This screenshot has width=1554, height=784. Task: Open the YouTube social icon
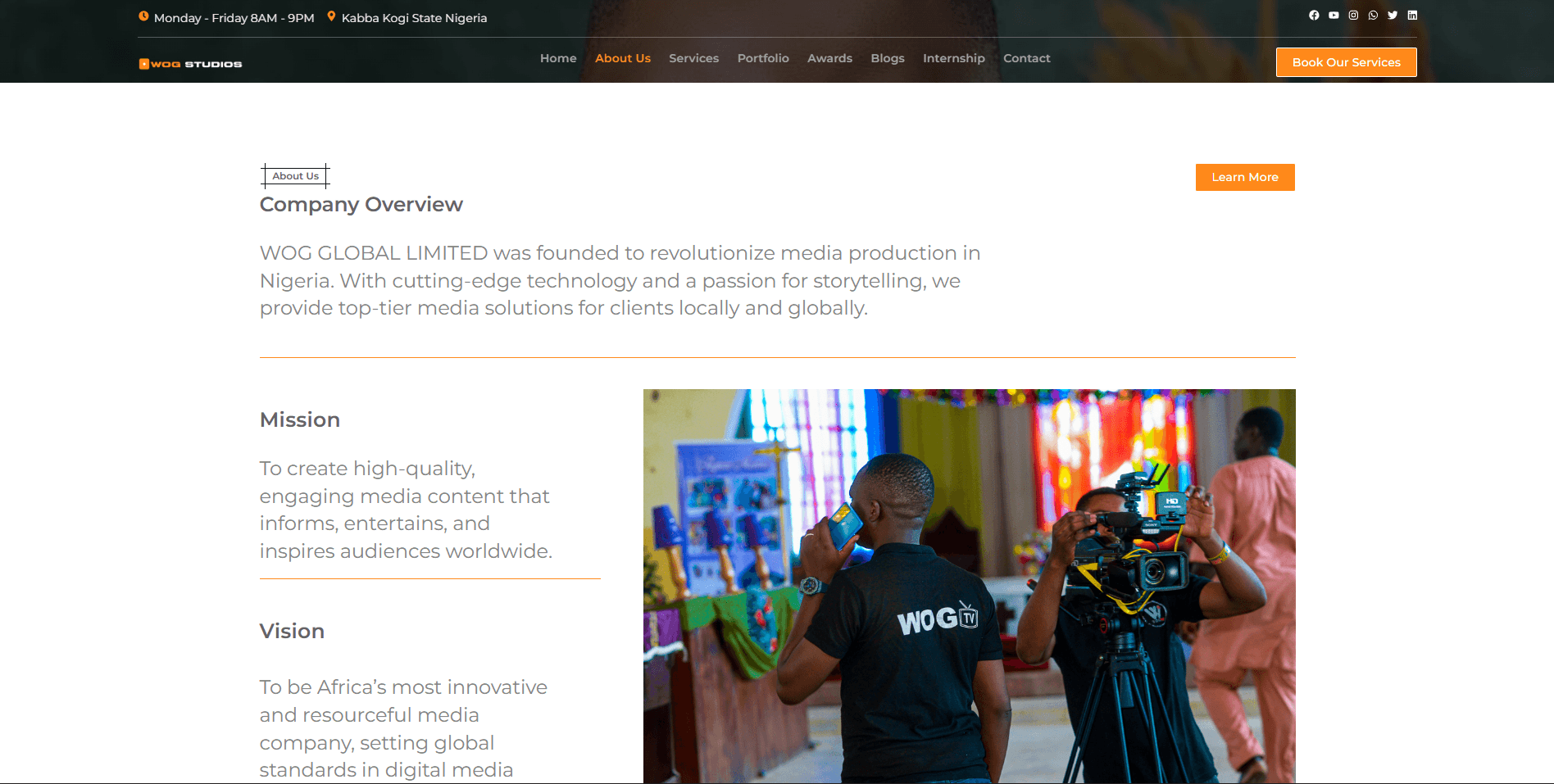click(x=1334, y=15)
